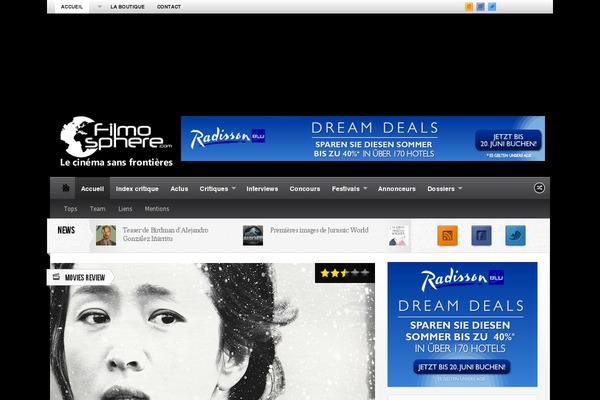Select Accueil in main navigation

92,189
